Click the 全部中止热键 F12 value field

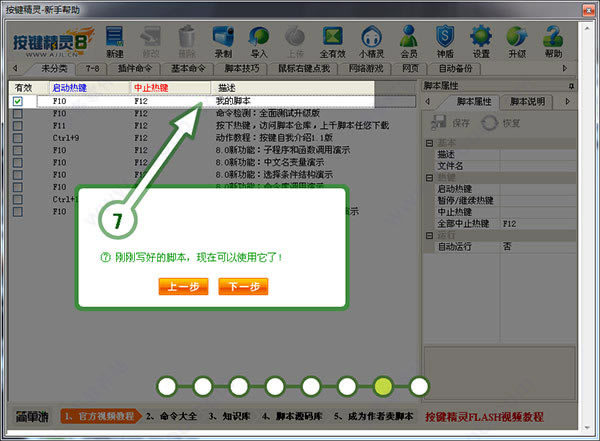point(538,224)
